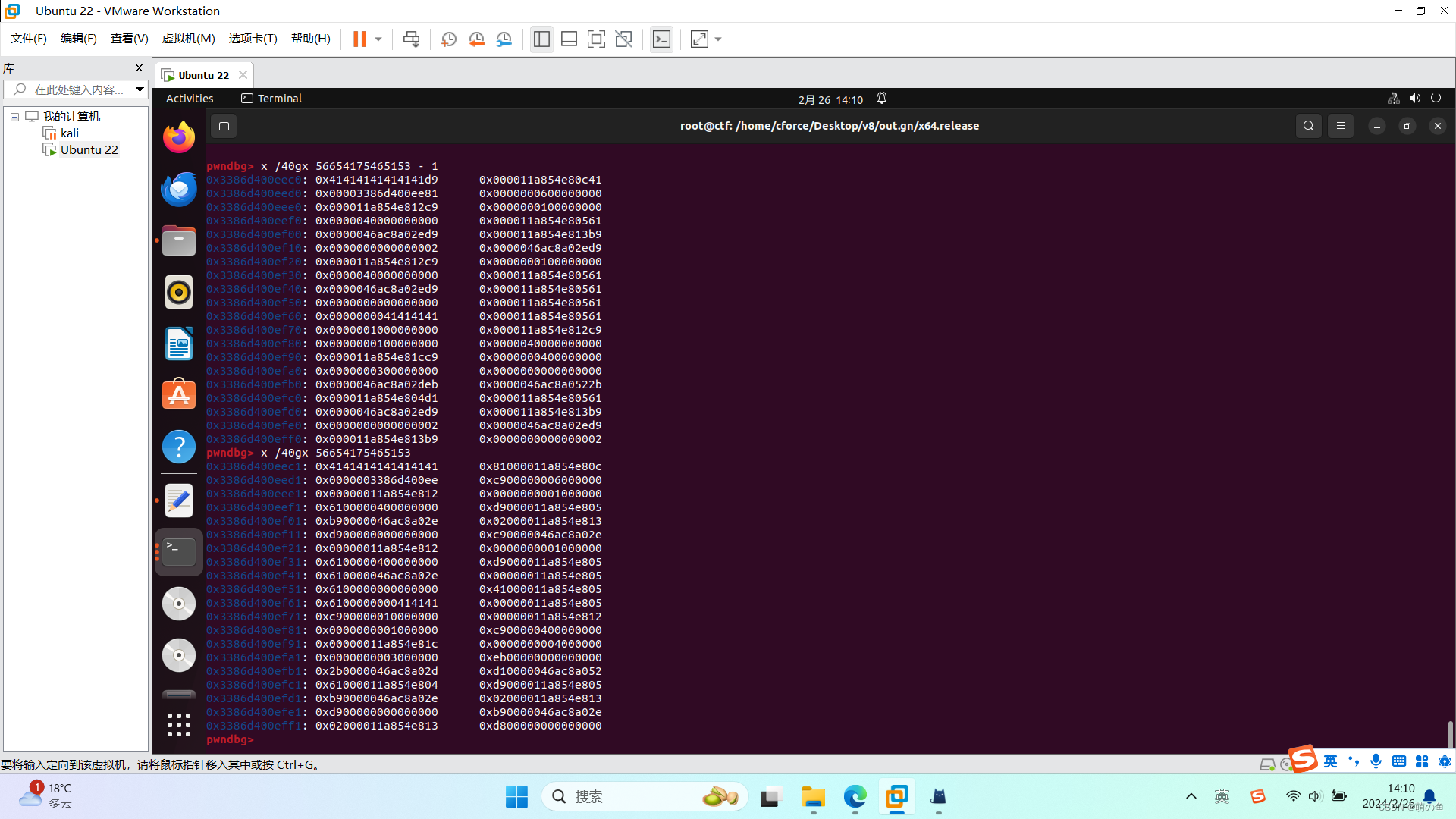Open the stretch display dropdown arrow
This screenshot has width=1456, height=819.
[718, 39]
